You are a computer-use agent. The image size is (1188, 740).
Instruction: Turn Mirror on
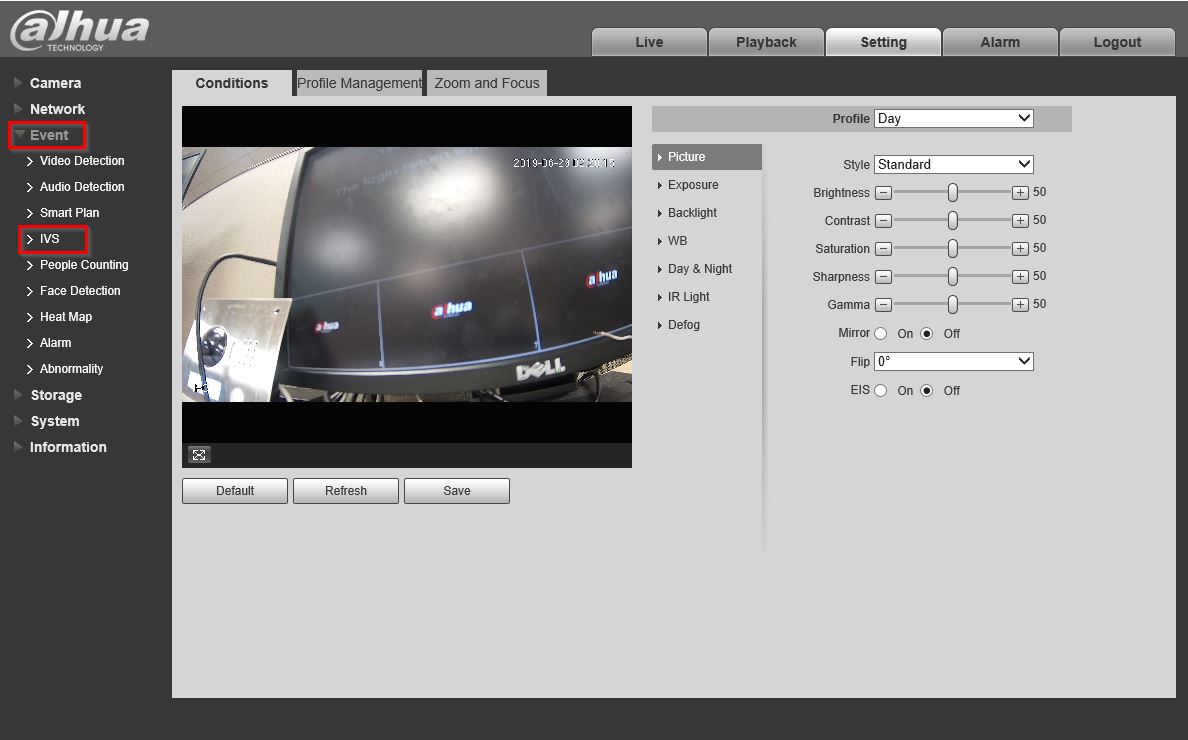click(x=881, y=334)
